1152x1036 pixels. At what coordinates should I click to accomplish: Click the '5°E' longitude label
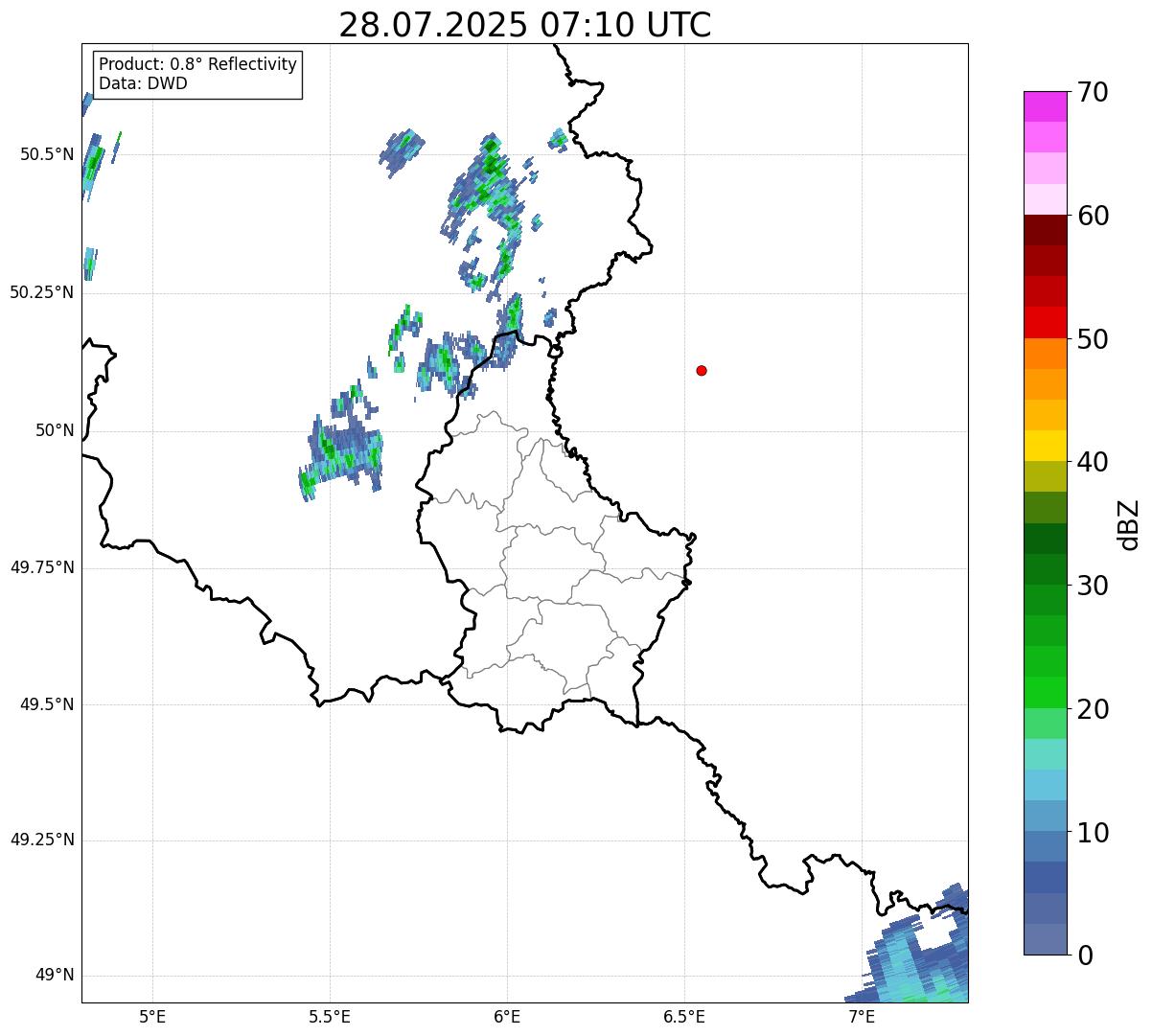tap(152, 1016)
